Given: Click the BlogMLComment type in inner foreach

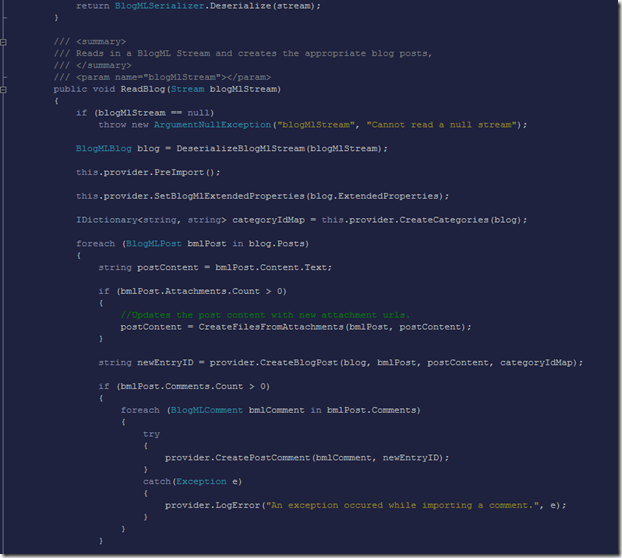Looking at the screenshot, I should coord(207,410).
